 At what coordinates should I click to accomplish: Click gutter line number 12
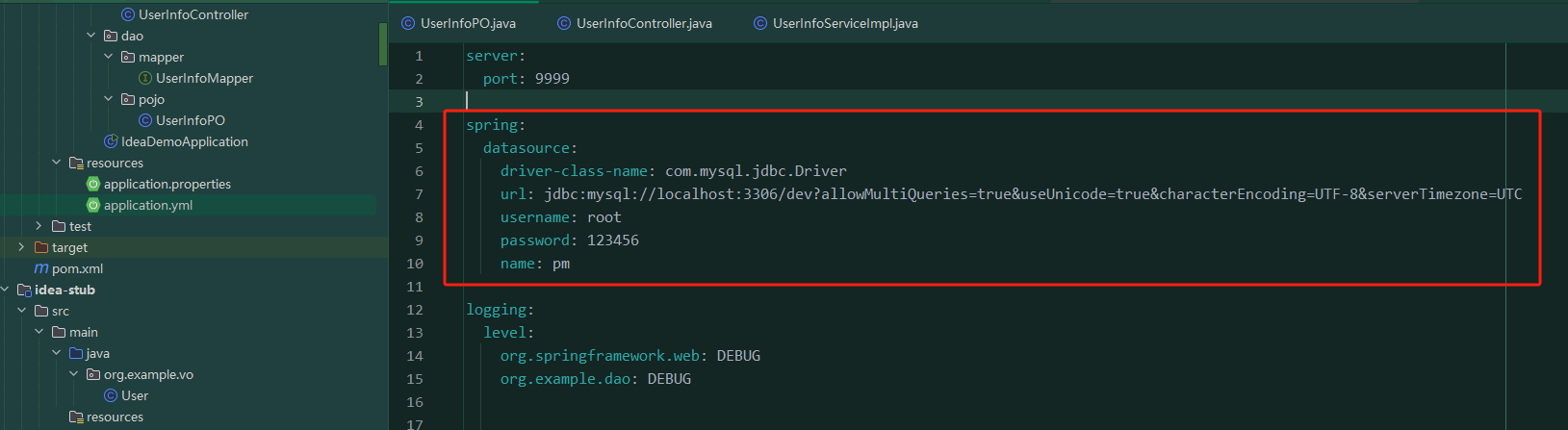[415, 310]
